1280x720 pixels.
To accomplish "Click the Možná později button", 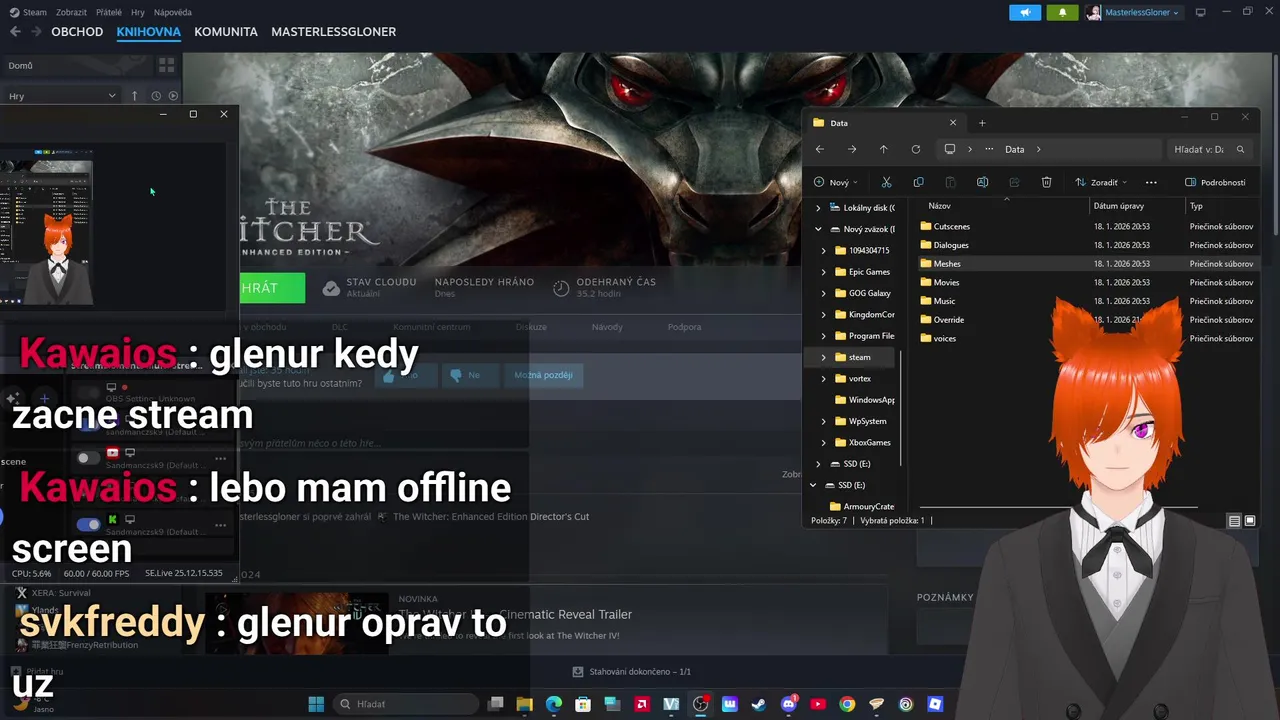I will (543, 375).
